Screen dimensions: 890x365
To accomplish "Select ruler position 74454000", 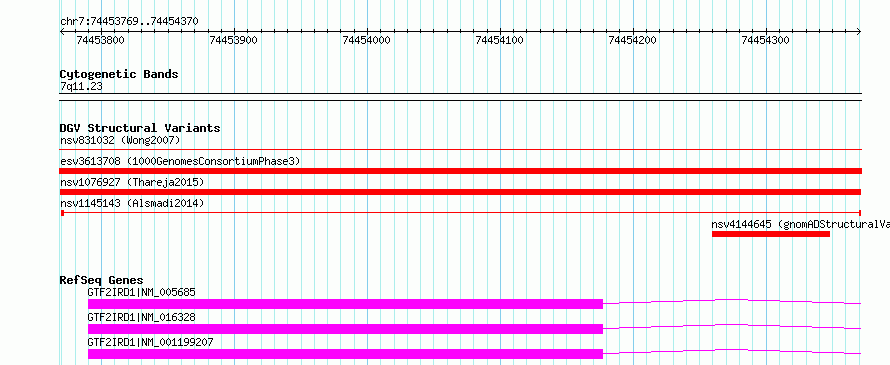I will coord(367,40).
